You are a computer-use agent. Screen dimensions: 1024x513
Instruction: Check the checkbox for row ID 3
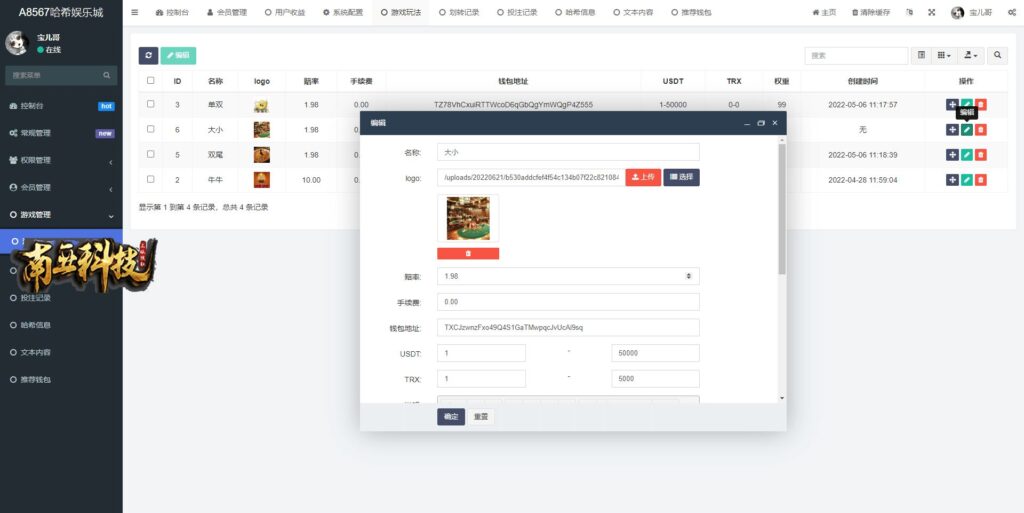tap(151, 104)
